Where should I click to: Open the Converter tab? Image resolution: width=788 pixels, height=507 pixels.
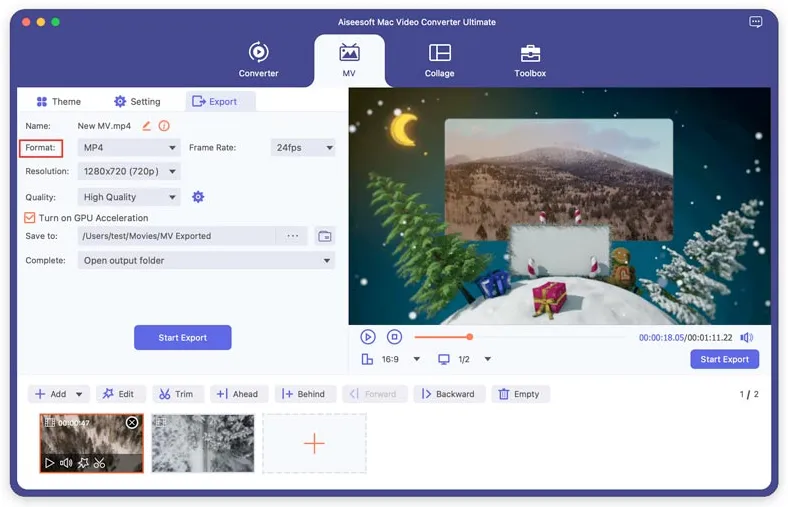[258, 59]
